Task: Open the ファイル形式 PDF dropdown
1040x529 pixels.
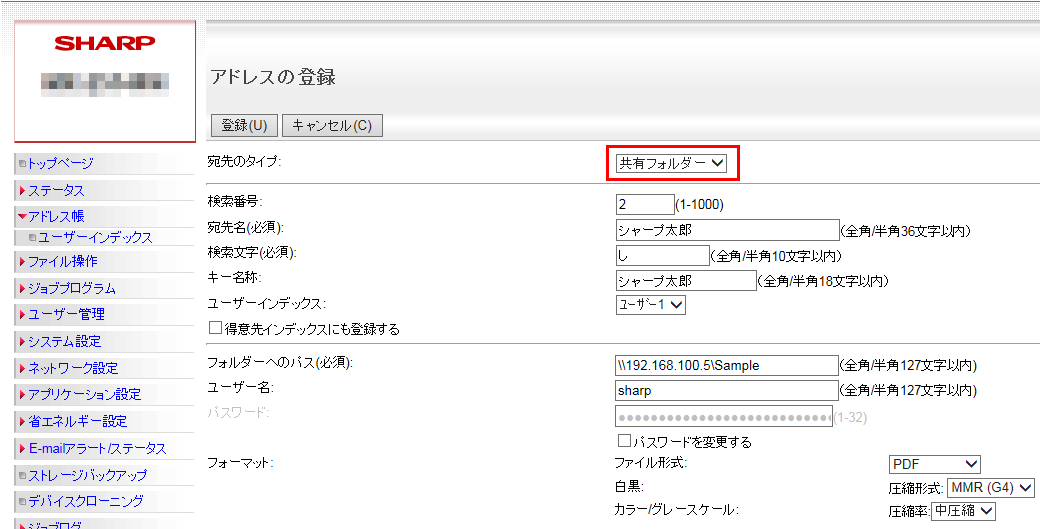Action: [934, 464]
